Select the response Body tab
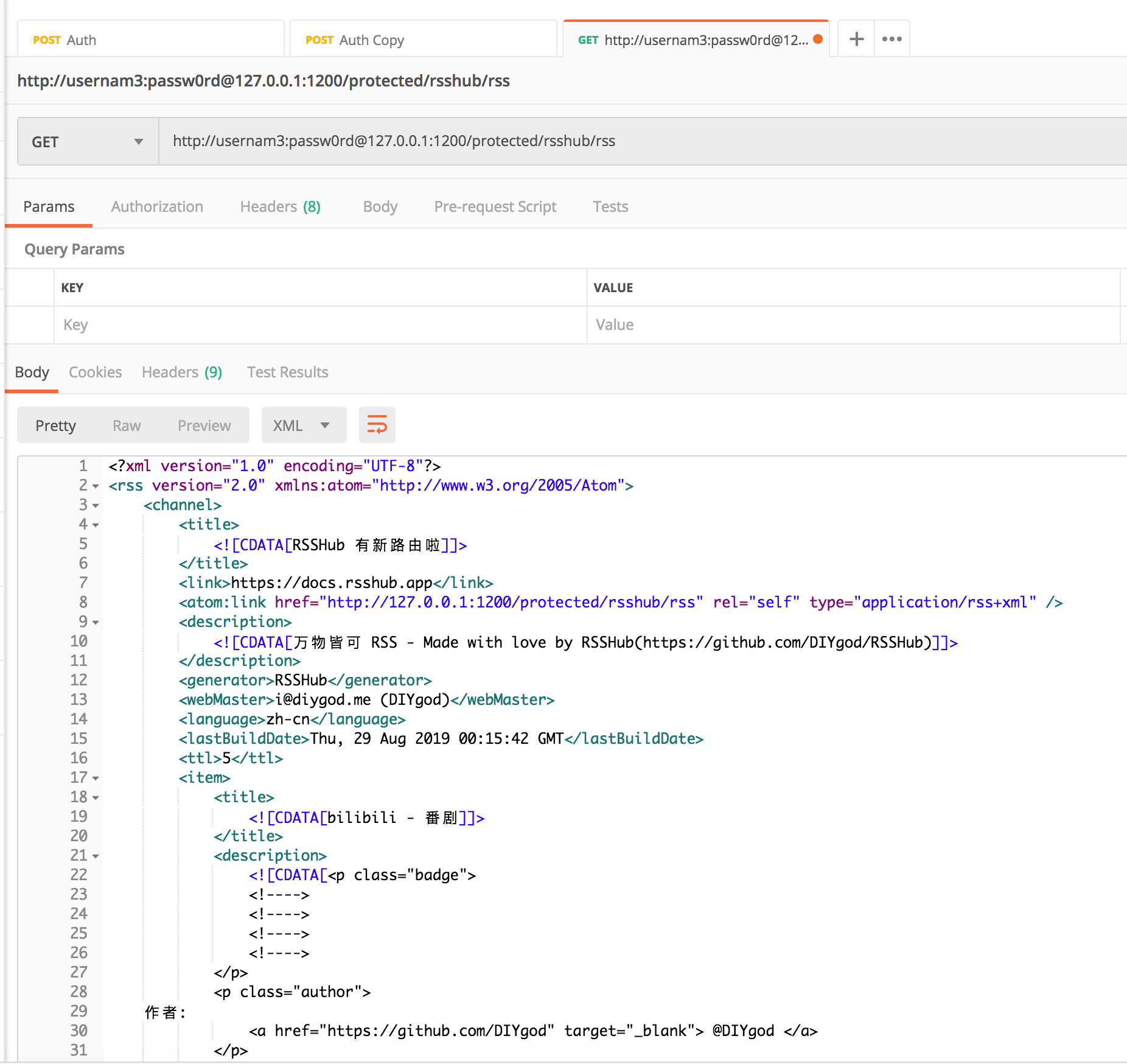The height and width of the screenshot is (1064, 1127). 32,373
